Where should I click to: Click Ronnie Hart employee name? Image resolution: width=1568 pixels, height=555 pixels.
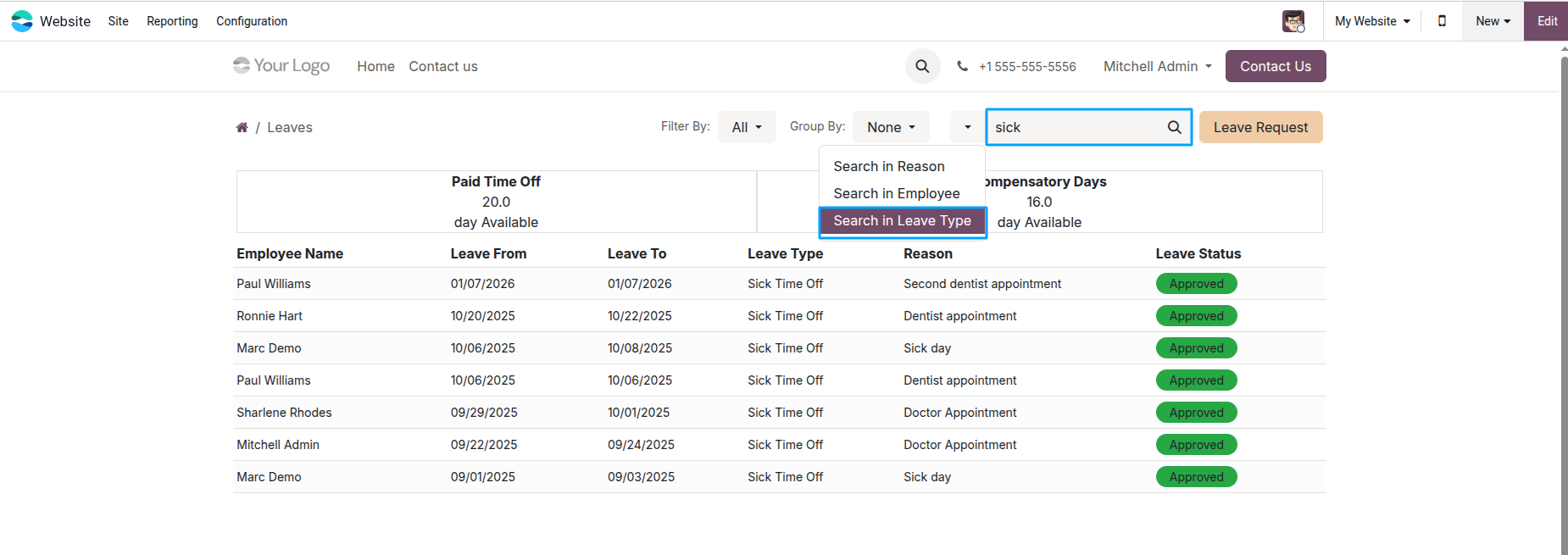(x=270, y=316)
